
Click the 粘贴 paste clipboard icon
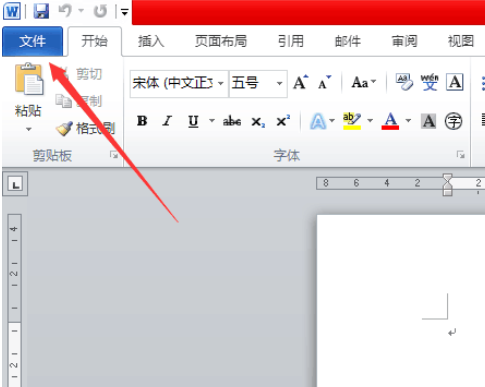click(29, 79)
